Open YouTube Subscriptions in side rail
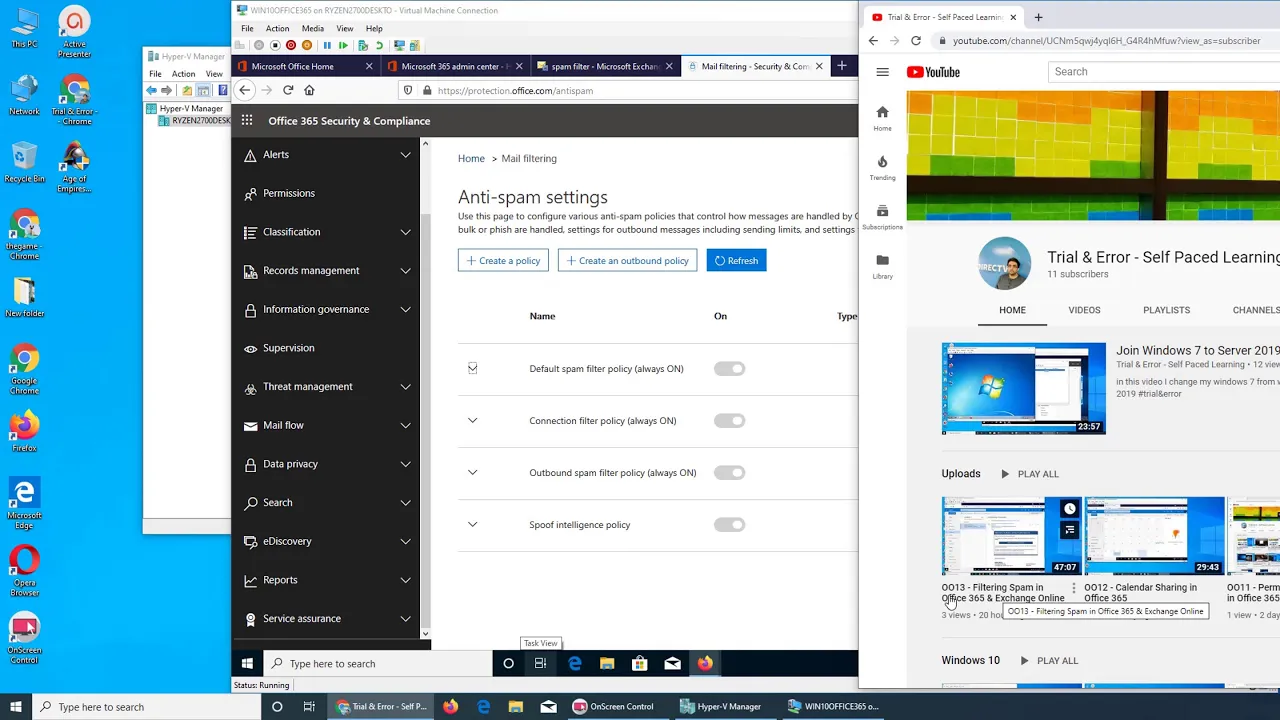The image size is (1280, 720). click(x=882, y=217)
